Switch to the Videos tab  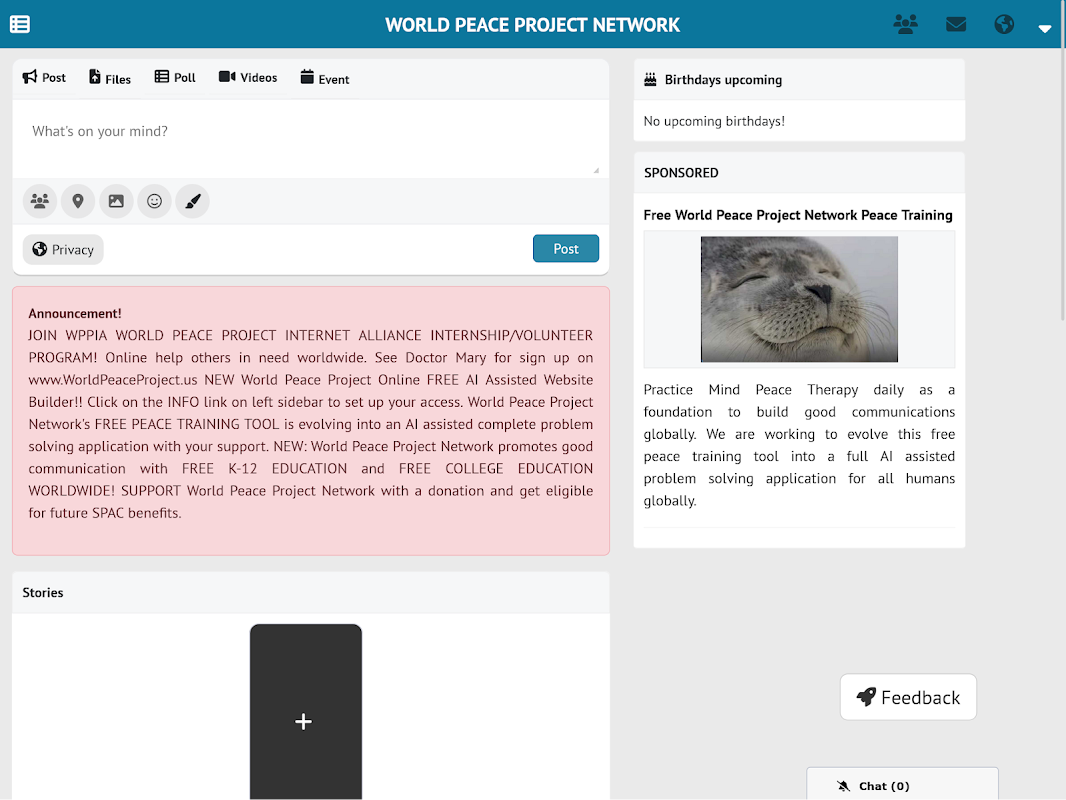coord(248,77)
